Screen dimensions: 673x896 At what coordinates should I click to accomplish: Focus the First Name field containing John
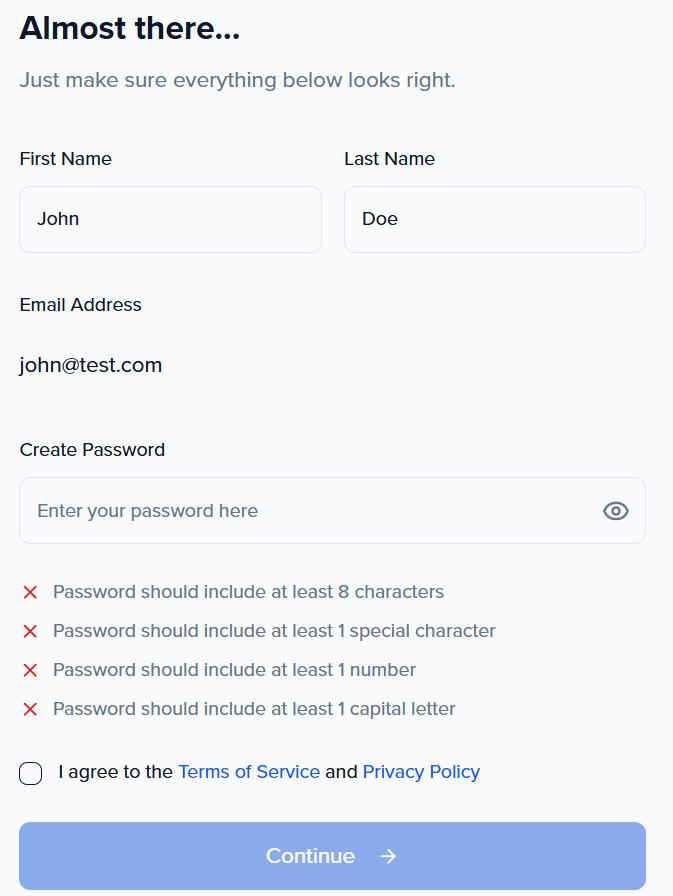pyautogui.click(x=170, y=219)
